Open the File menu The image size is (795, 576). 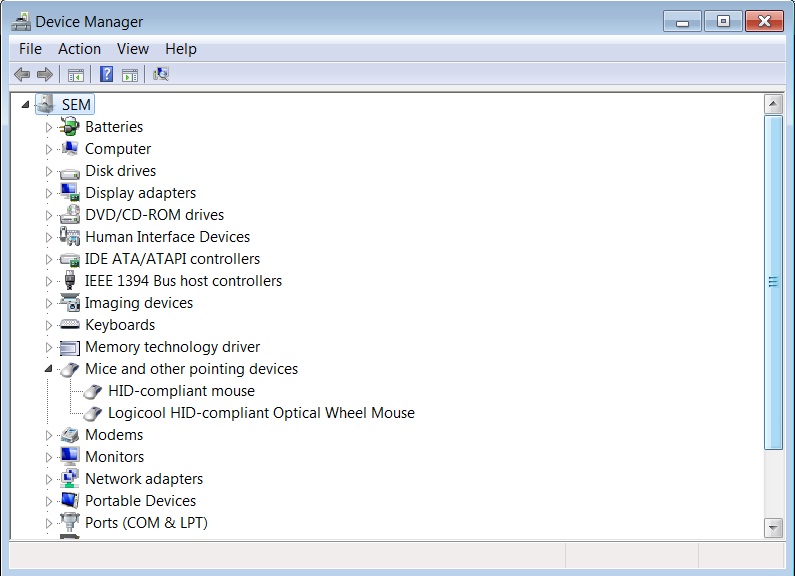click(30, 49)
